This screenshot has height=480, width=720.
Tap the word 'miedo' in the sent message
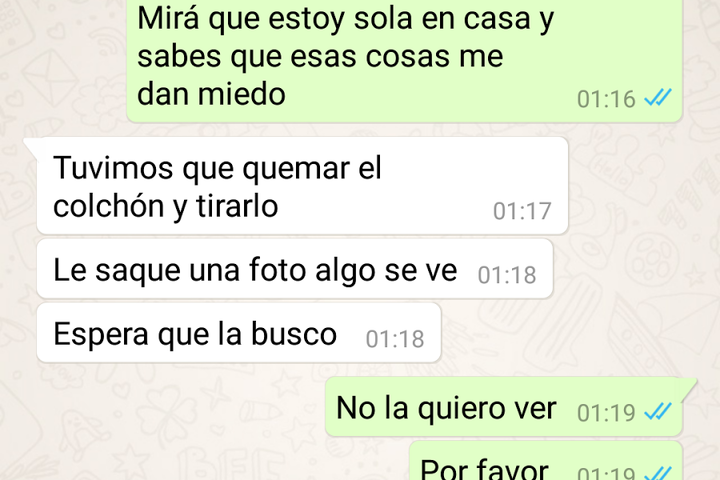pos(242,94)
